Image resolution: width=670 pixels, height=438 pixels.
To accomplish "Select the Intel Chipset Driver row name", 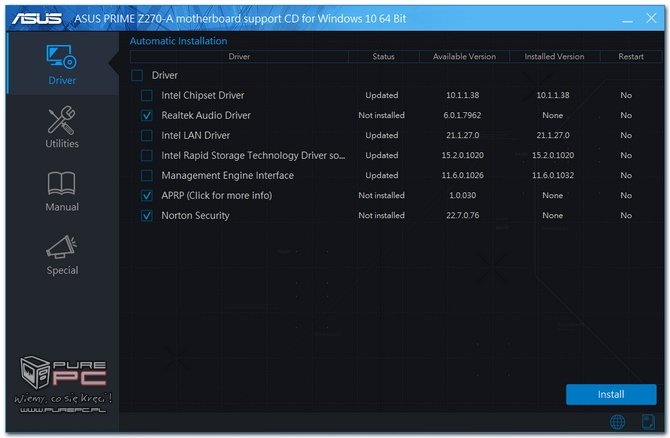I will point(203,95).
